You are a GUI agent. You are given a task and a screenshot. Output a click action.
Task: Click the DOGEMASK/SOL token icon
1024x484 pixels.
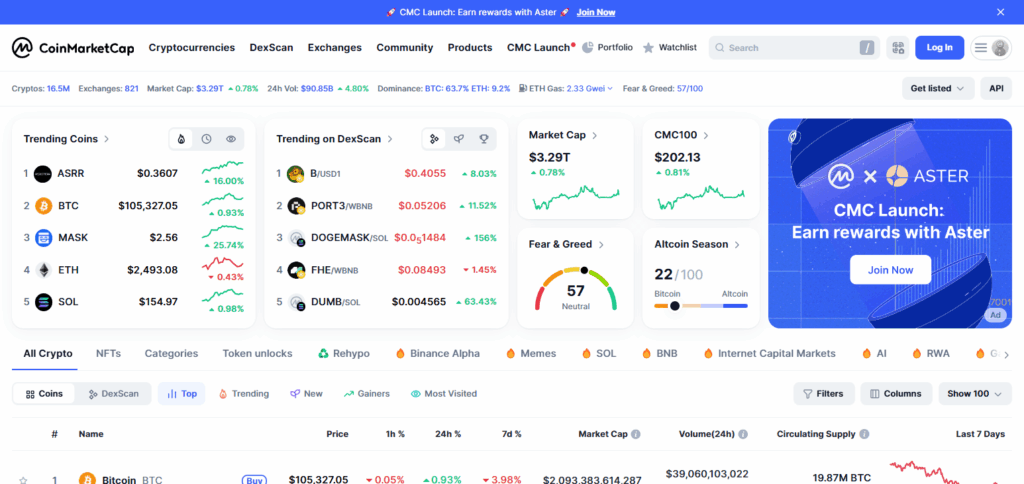(x=296, y=238)
